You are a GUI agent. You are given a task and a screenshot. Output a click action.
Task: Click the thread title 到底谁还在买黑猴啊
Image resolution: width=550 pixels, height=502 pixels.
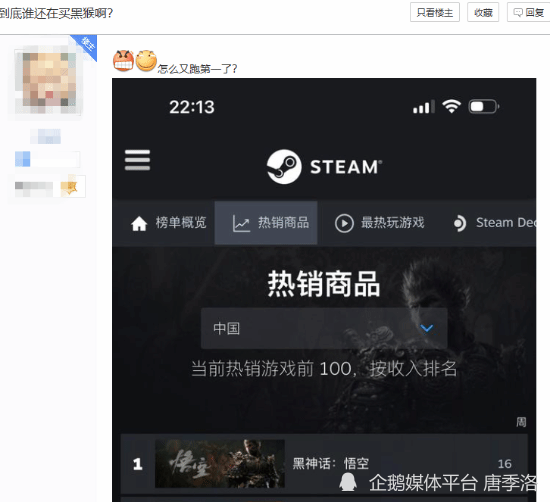point(56,13)
